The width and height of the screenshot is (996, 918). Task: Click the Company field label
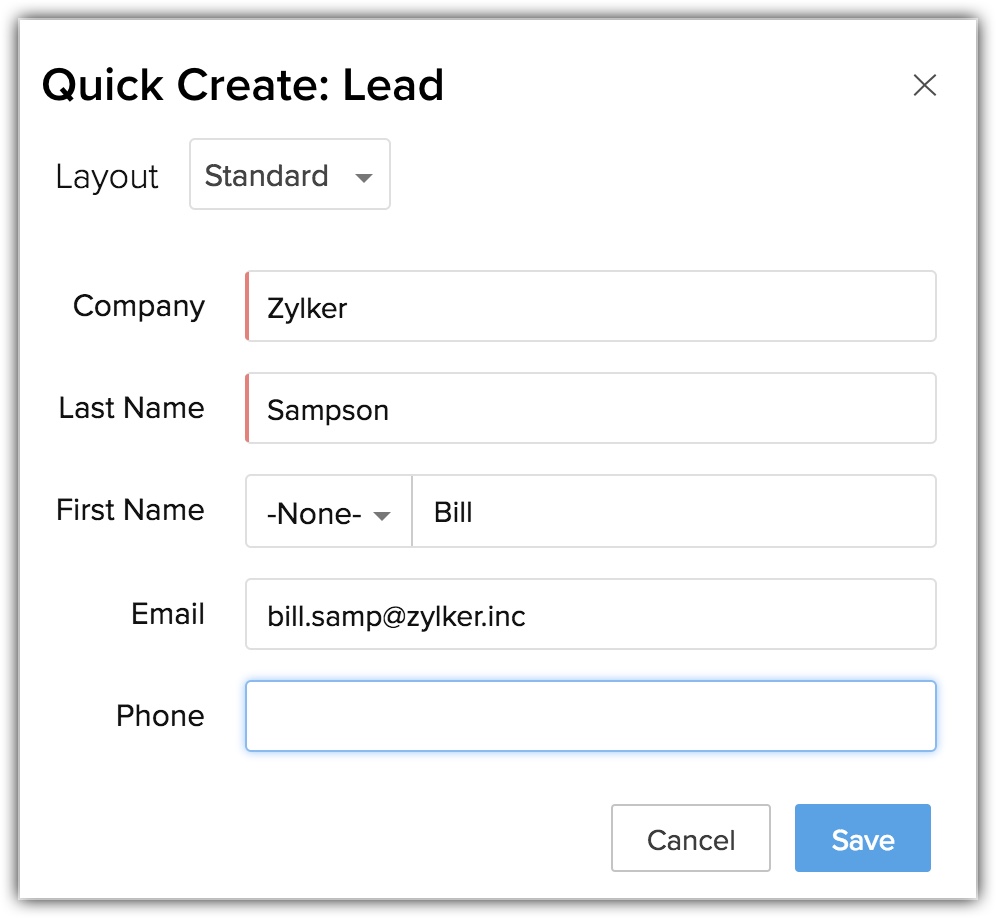(139, 306)
